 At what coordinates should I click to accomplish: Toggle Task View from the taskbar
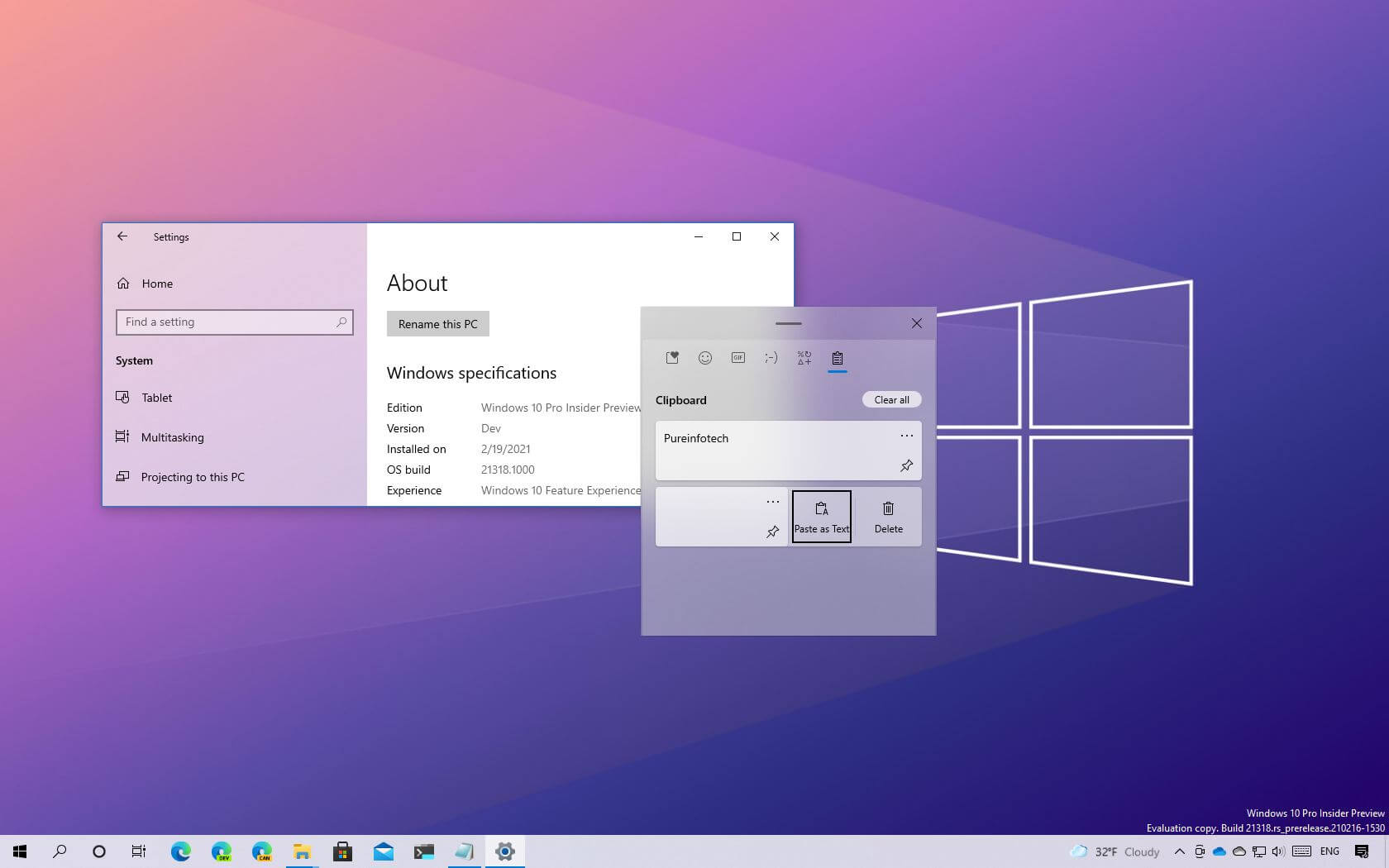(x=138, y=851)
